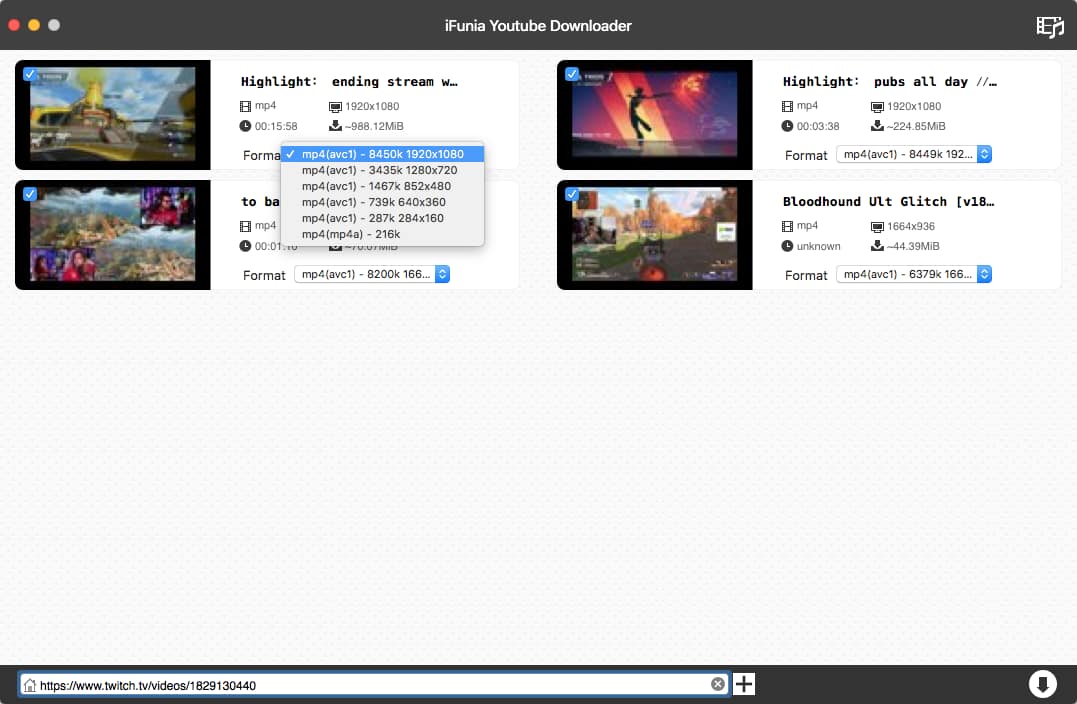Toggle checkbox for 'pubs all day' video
Viewport: 1077px width, 704px height.
point(572,74)
